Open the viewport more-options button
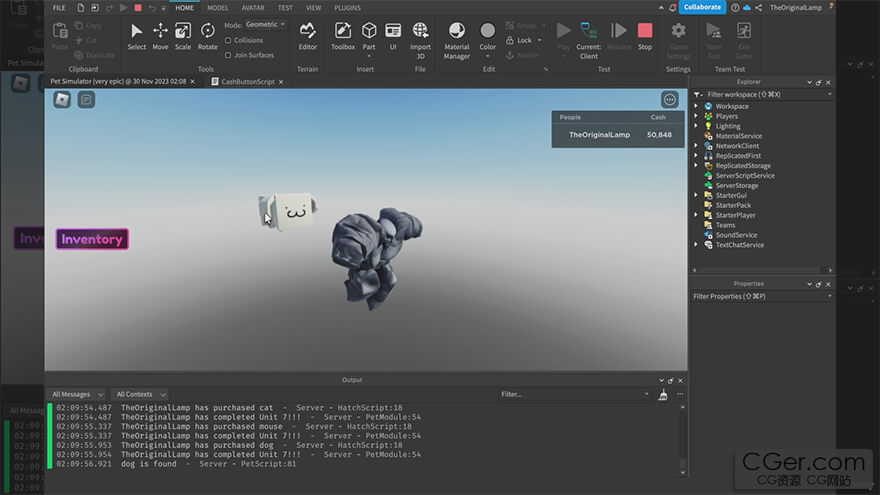 (670, 99)
